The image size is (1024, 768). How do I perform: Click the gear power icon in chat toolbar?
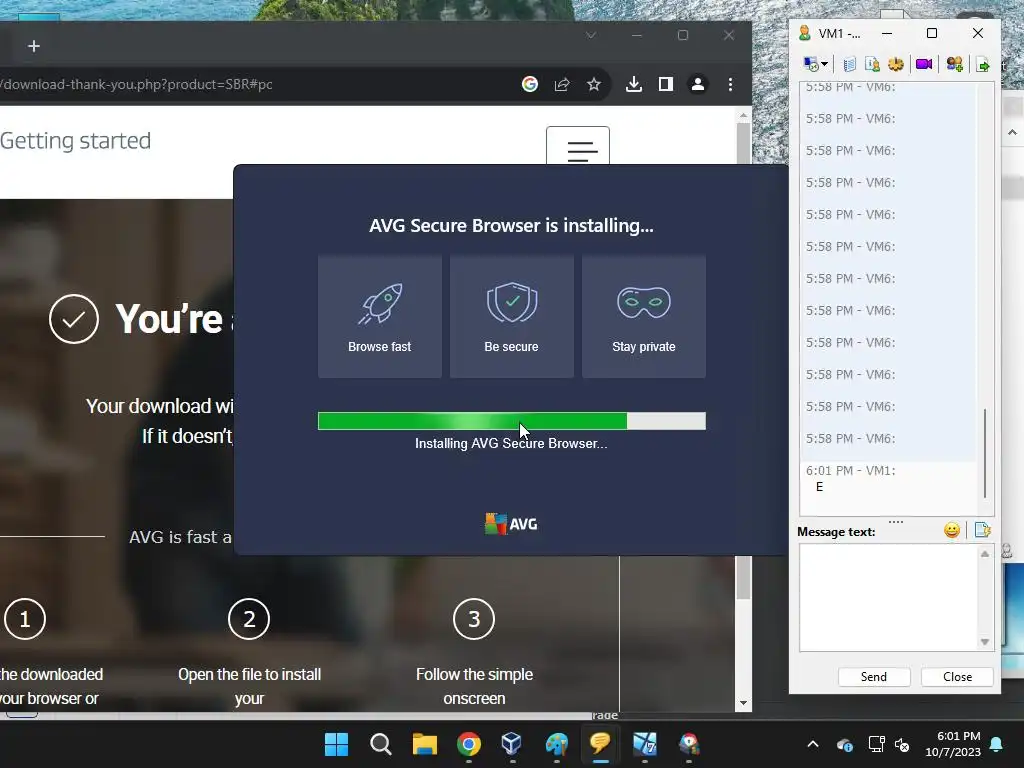pos(896,64)
